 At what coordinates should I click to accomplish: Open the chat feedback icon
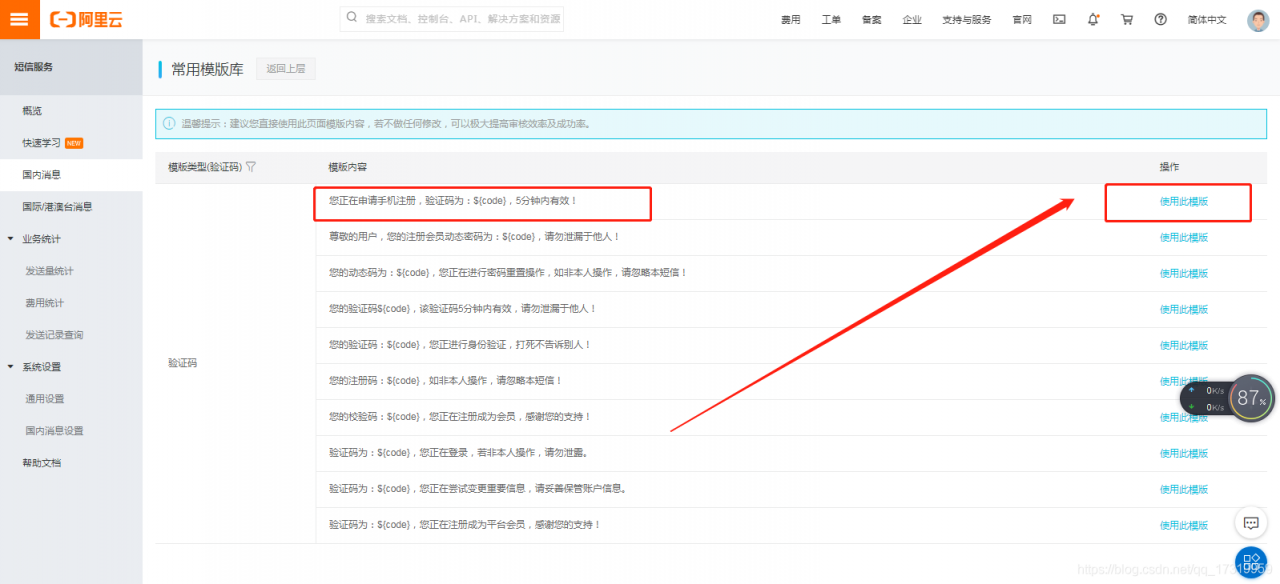tap(1250, 523)
